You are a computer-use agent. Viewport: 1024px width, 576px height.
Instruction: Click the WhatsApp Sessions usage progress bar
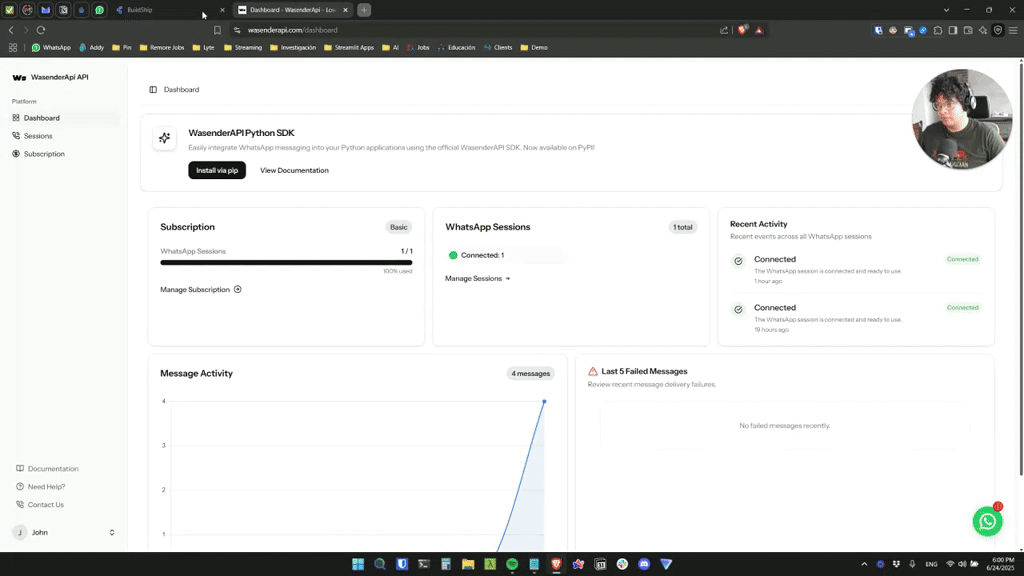coord(286,263)
